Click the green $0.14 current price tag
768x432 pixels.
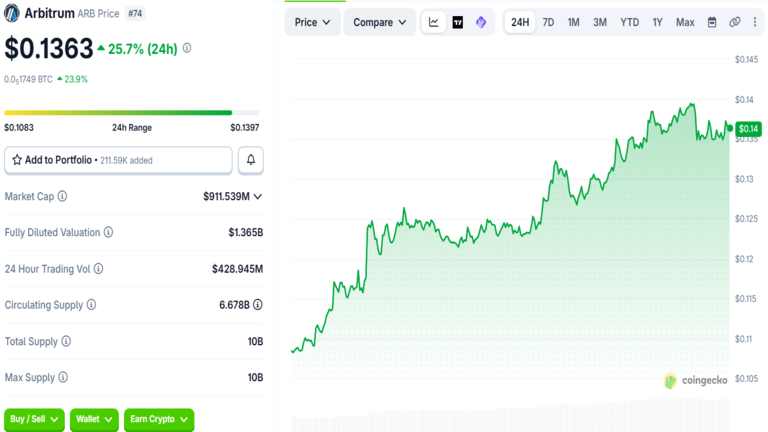coord(748,129)
